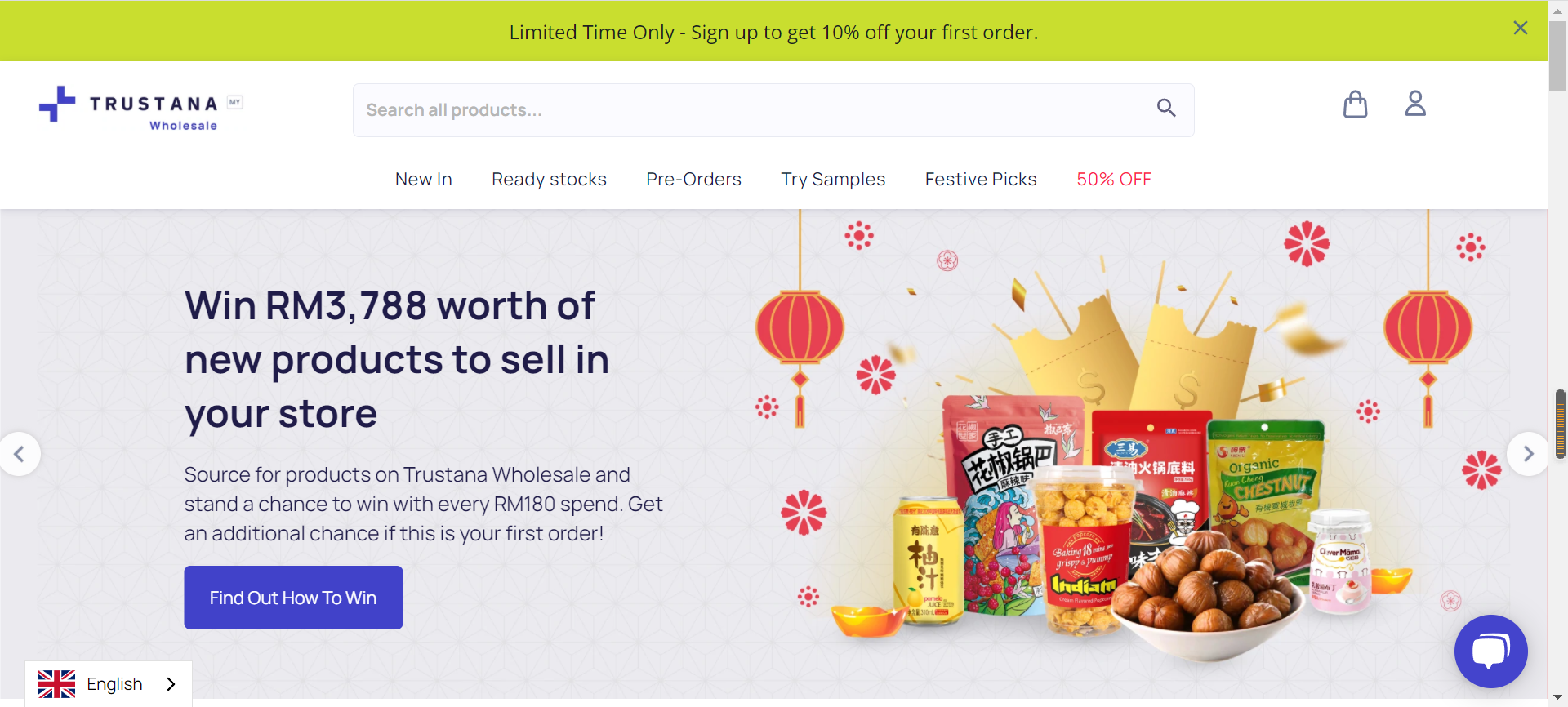Open Try Samples page
The image size is (1568, 707).
point(833,180)
